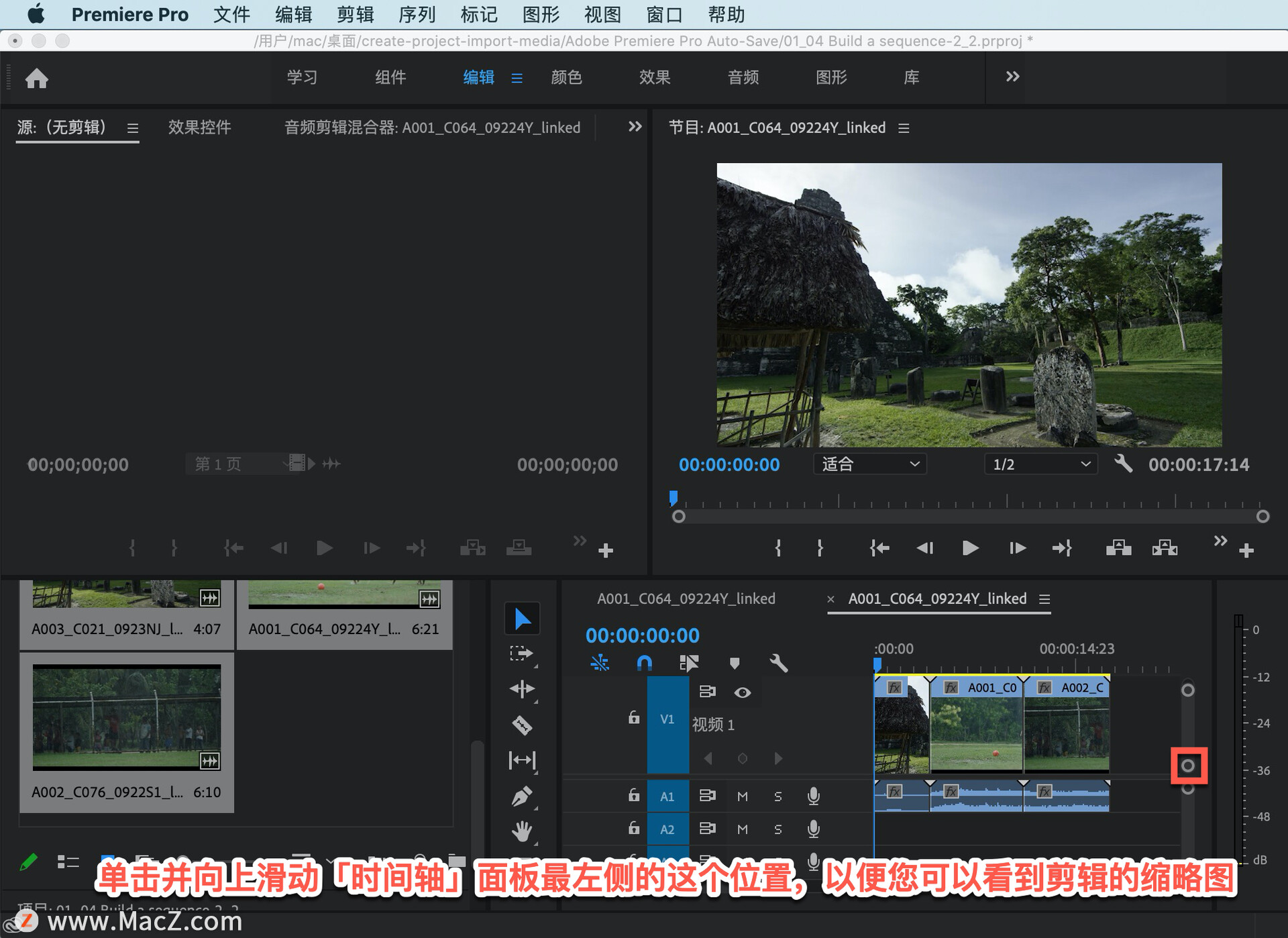The height and width of the screenshot is (938, 1288).
Task: Toggle V1 track output eye
Action: tap(742, 692)
